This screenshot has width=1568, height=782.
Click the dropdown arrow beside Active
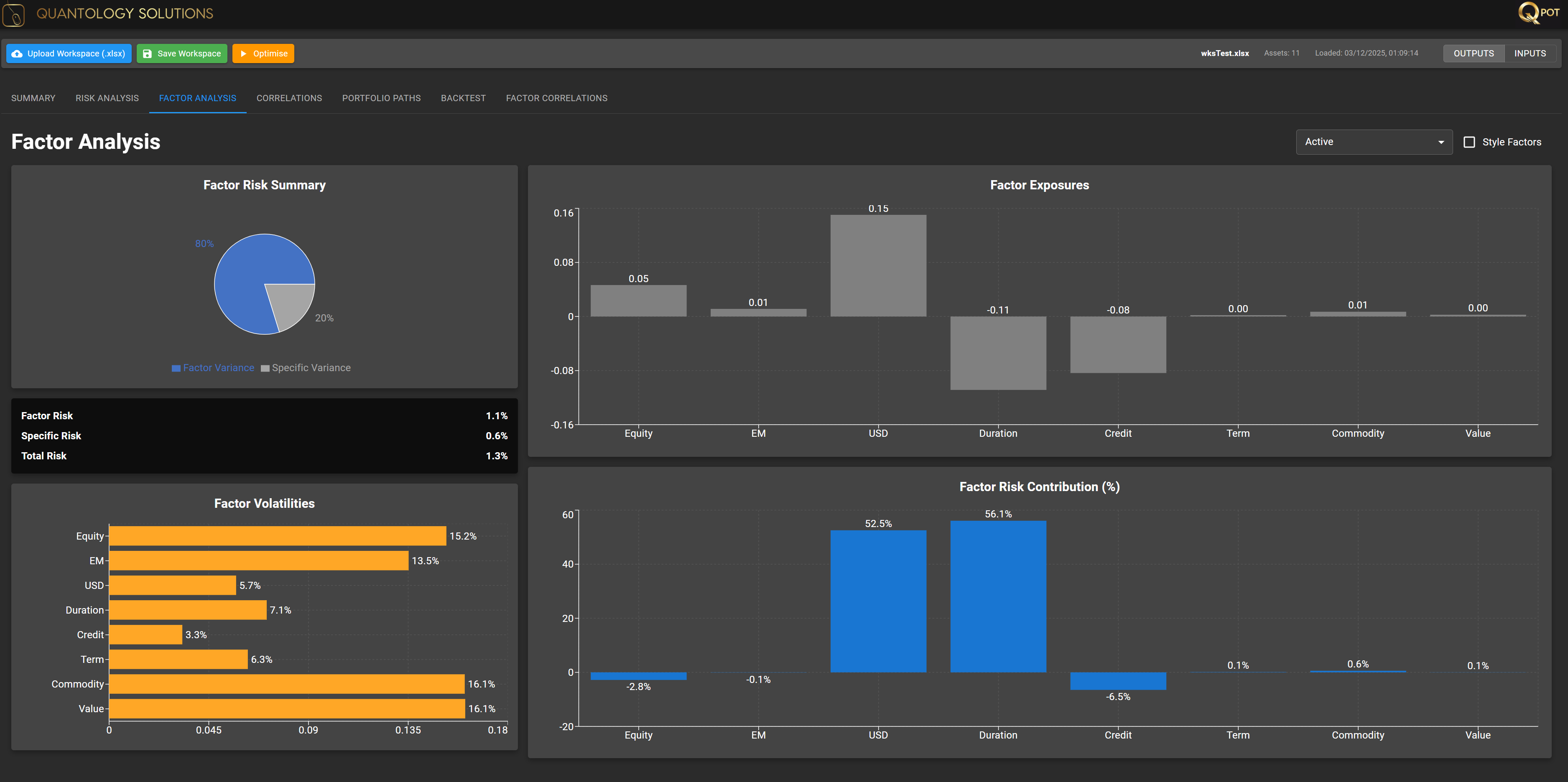1441,143
